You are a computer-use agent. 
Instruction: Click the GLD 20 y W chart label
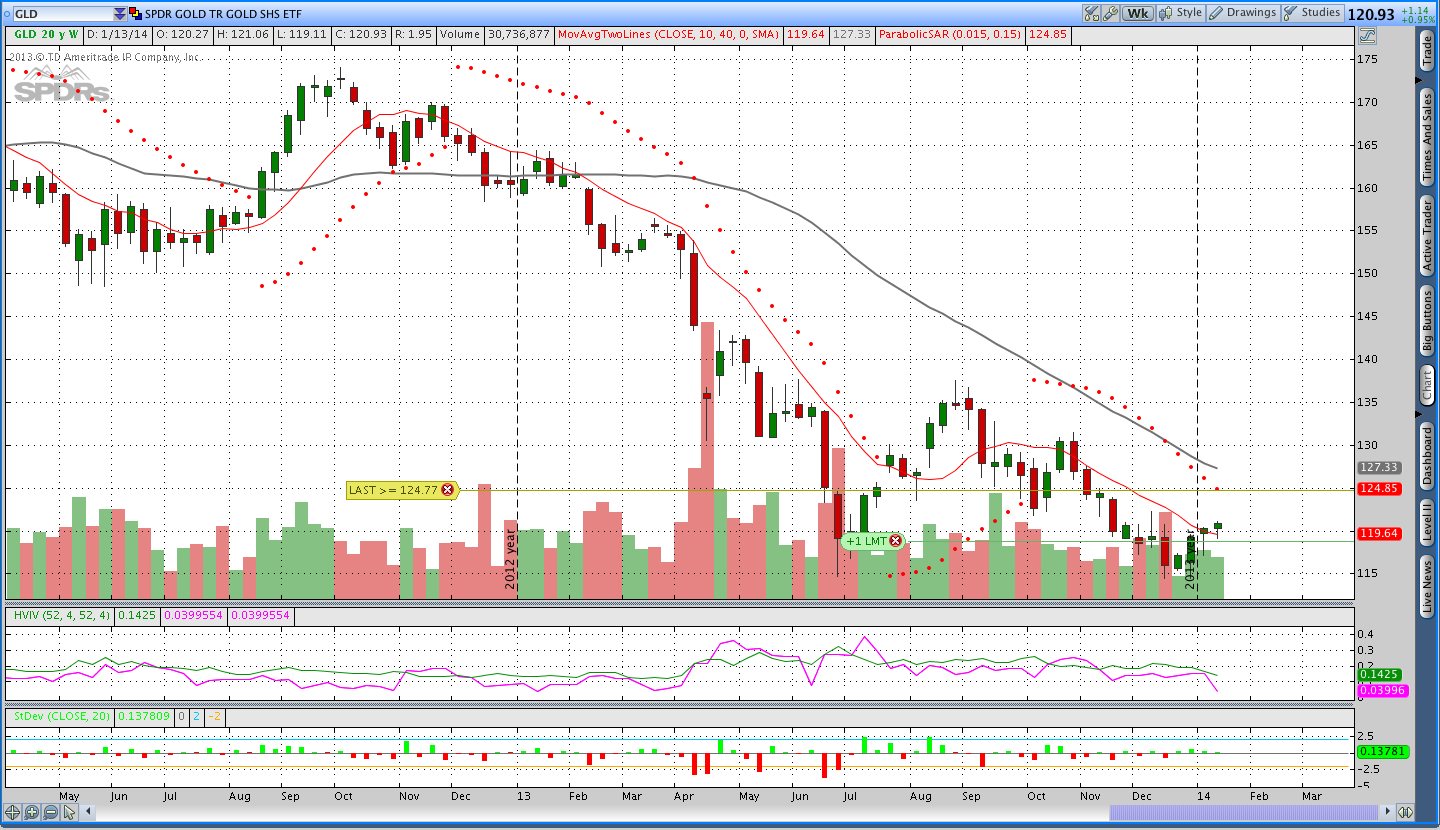point(45,34)
